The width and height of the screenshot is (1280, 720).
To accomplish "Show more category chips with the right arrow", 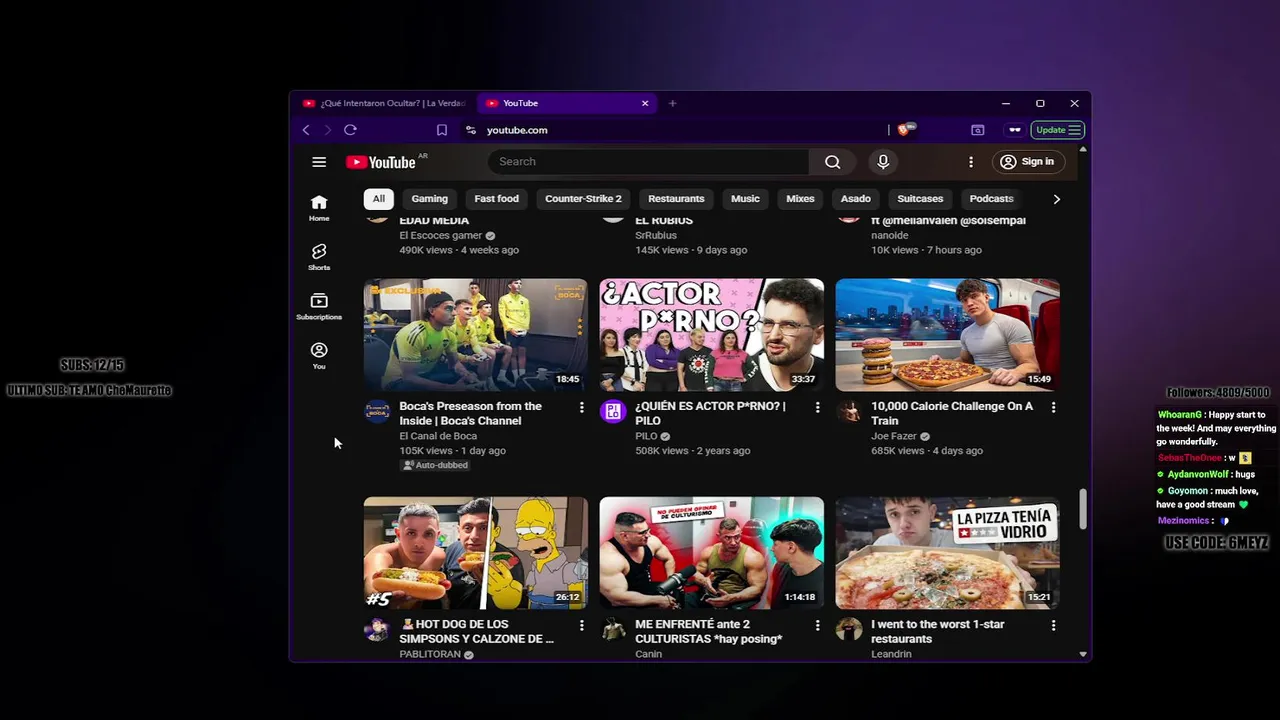I will [x=1056, y=199].
